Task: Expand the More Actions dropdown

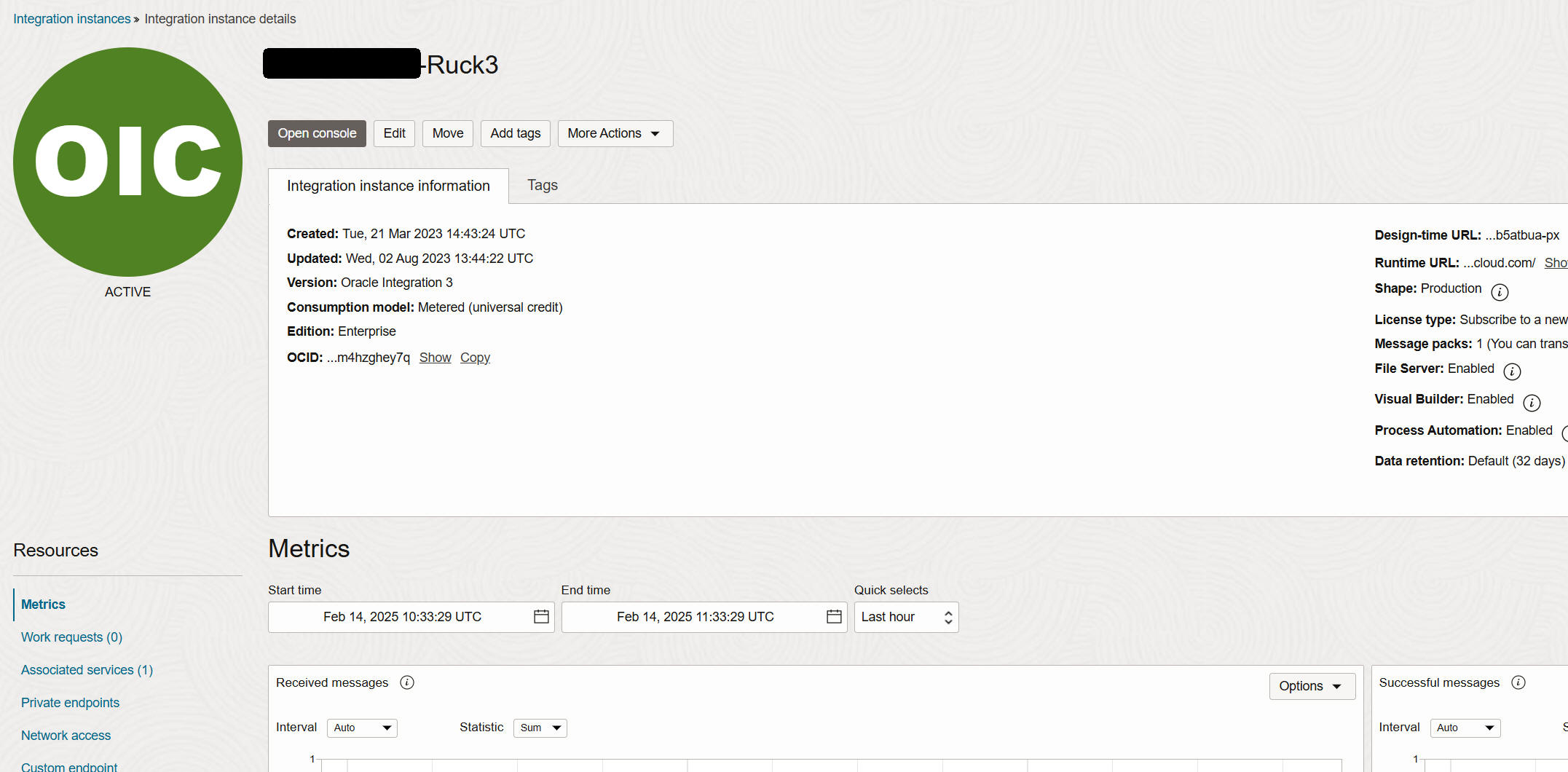Action: pyautogui.click(x=615, y=133)
